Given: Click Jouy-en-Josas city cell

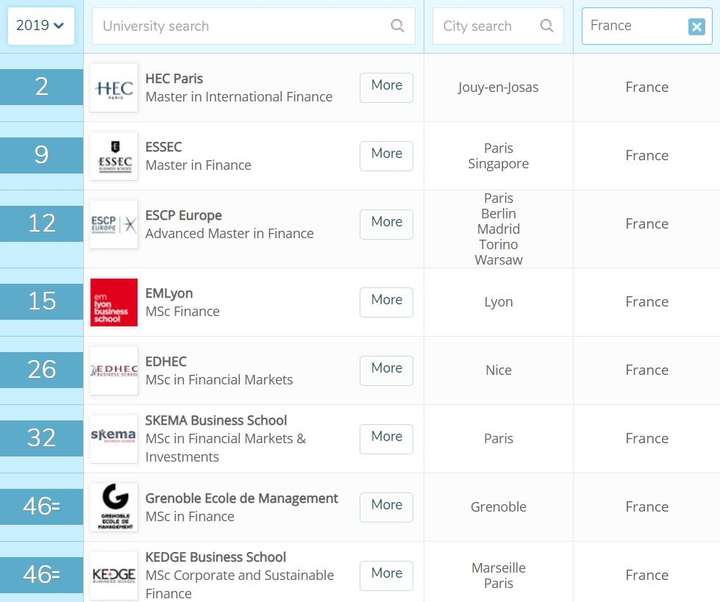Looking at the screenshot, I should [498, 88].
